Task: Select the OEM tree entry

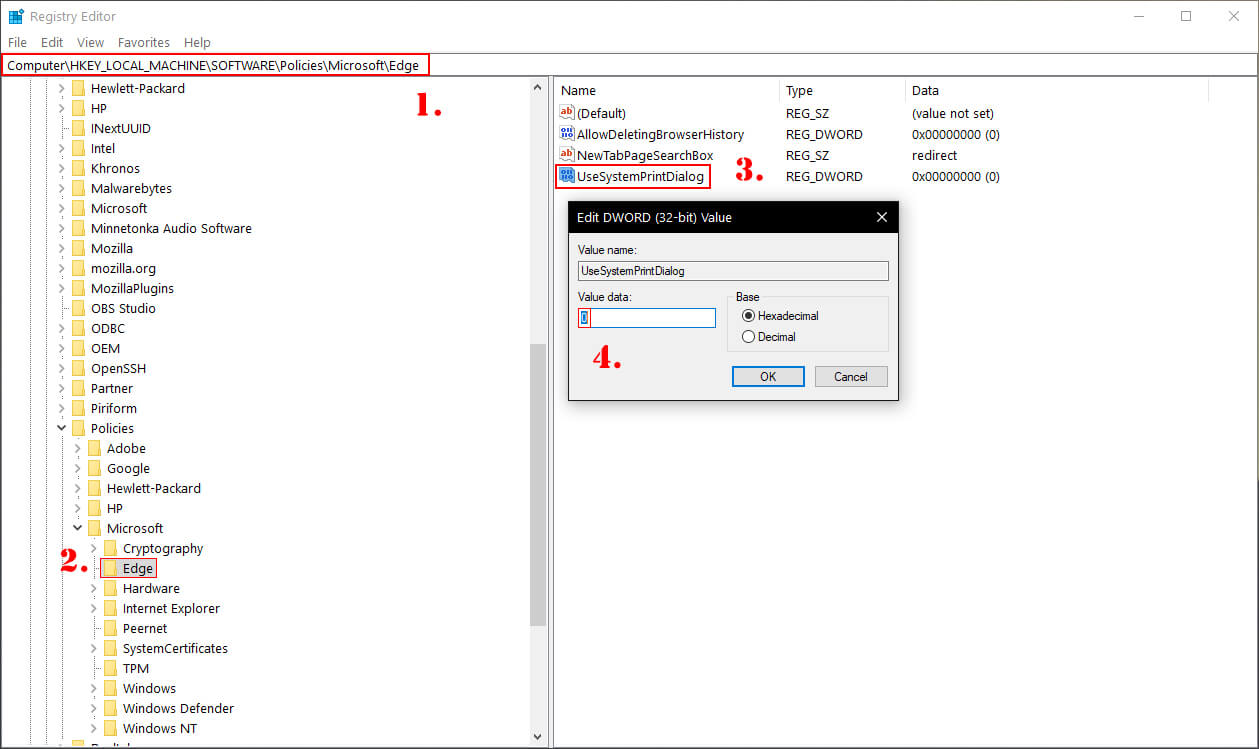Action: tap(105, 348)
